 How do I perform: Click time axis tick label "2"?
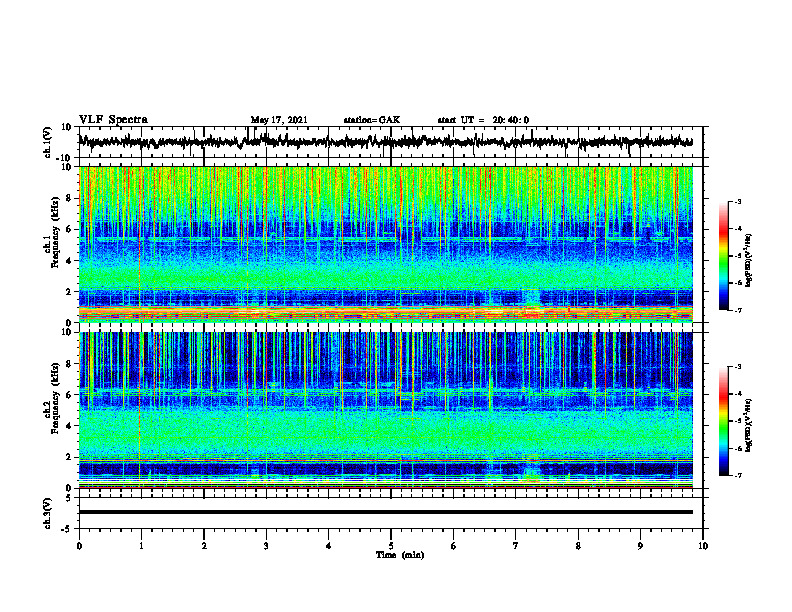204,546
